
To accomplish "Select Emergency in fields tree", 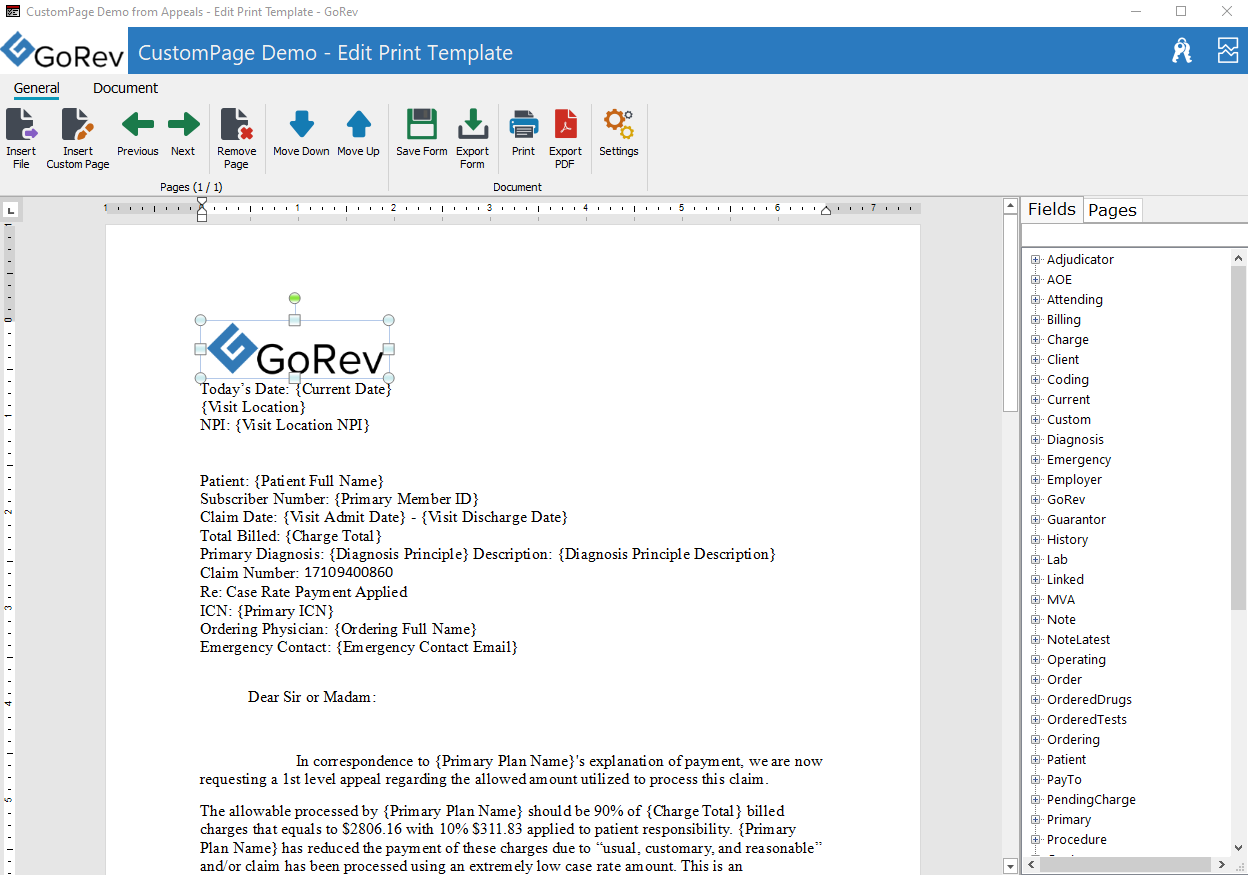I will (x=1079, y=460).
